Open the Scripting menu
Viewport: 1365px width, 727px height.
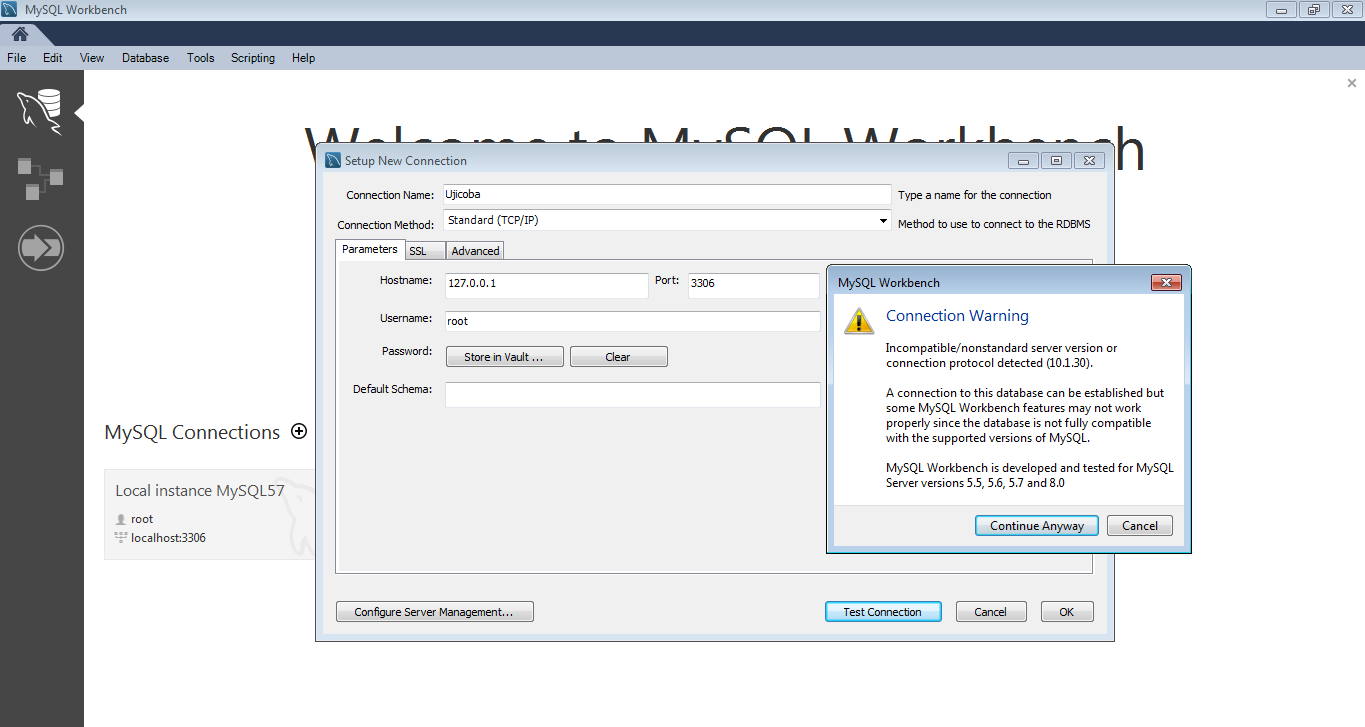(253, 58)
